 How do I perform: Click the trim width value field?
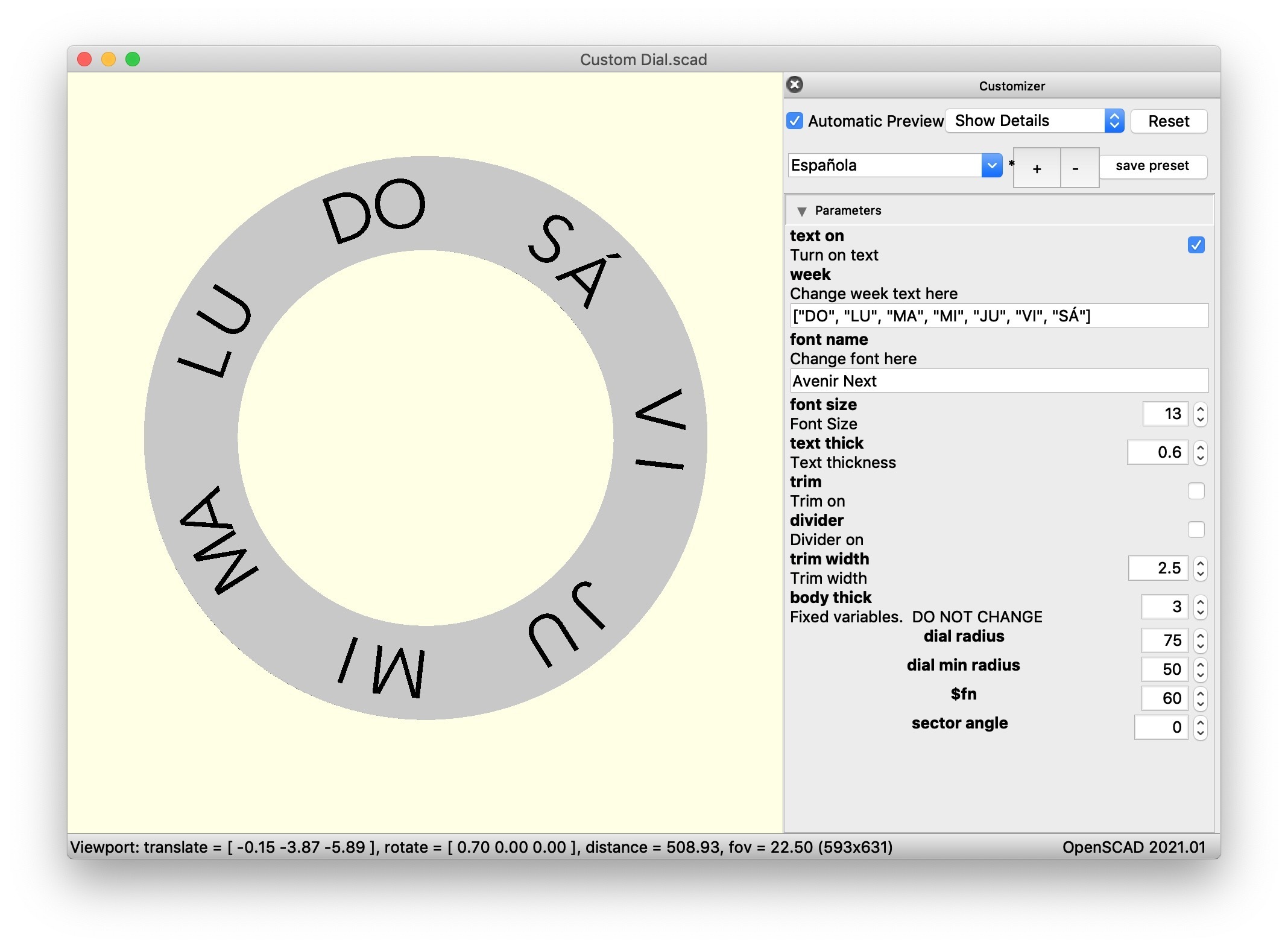click(x=1158, y=568)
